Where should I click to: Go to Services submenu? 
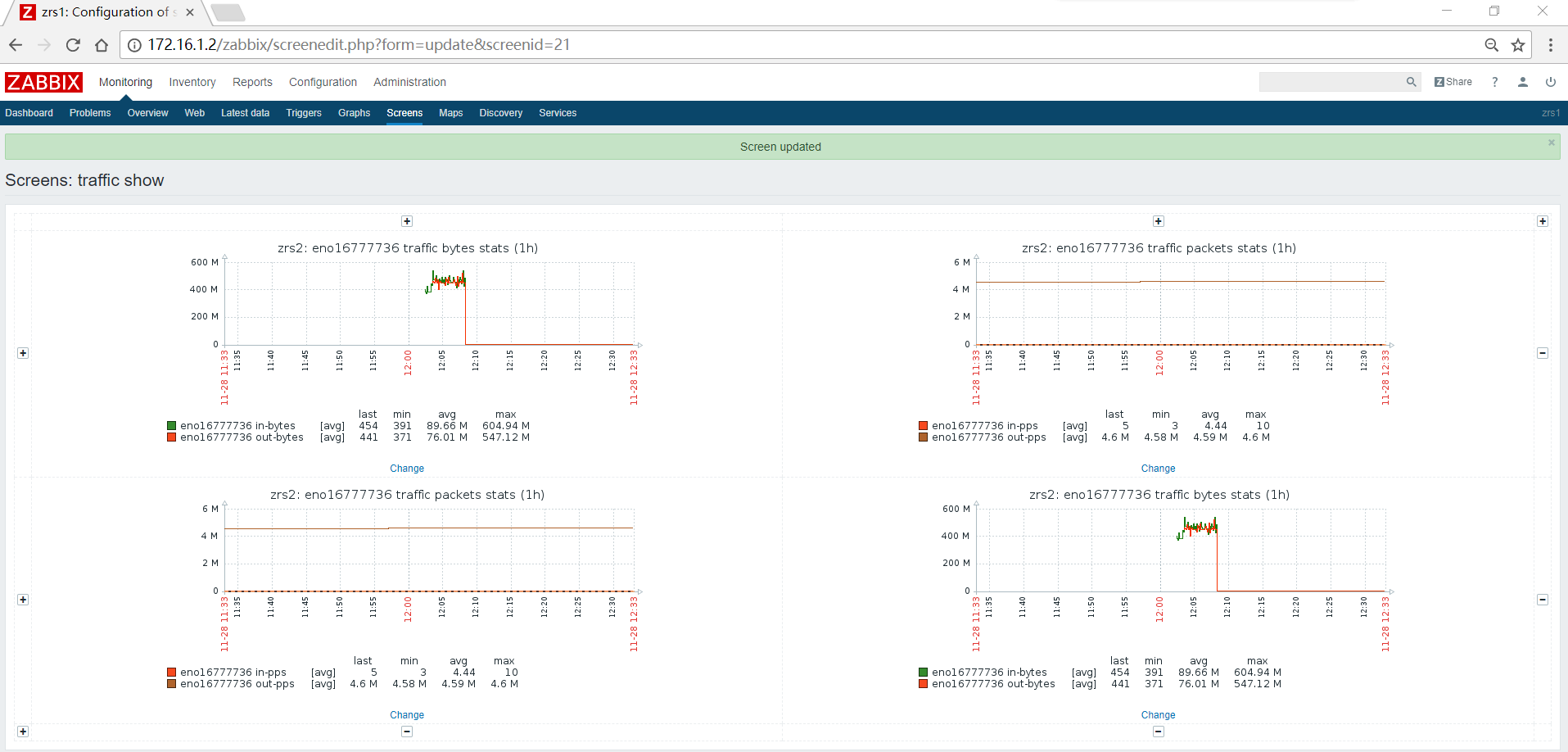point(558,113)
